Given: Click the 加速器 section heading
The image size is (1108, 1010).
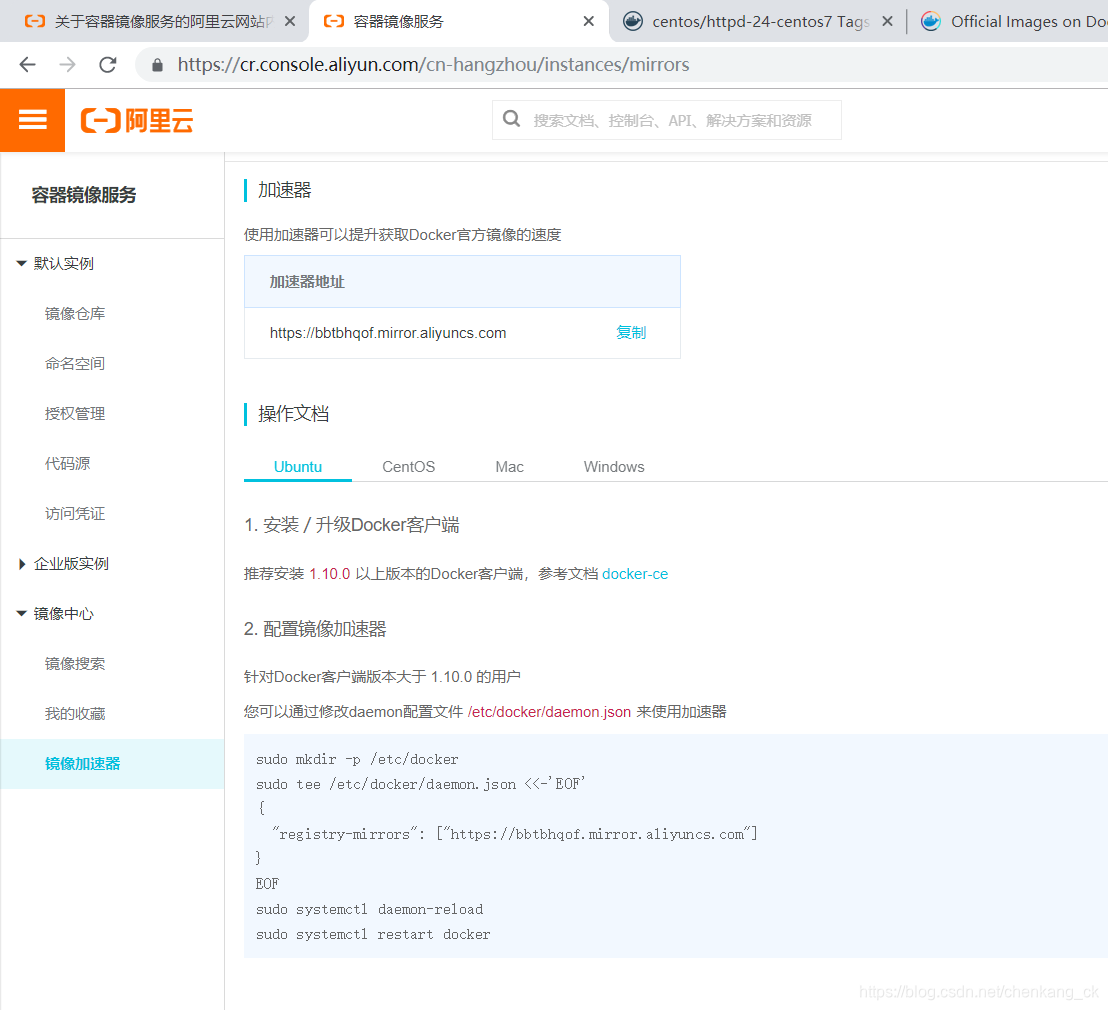Looking at the screenshot, I should pos(284,190).
